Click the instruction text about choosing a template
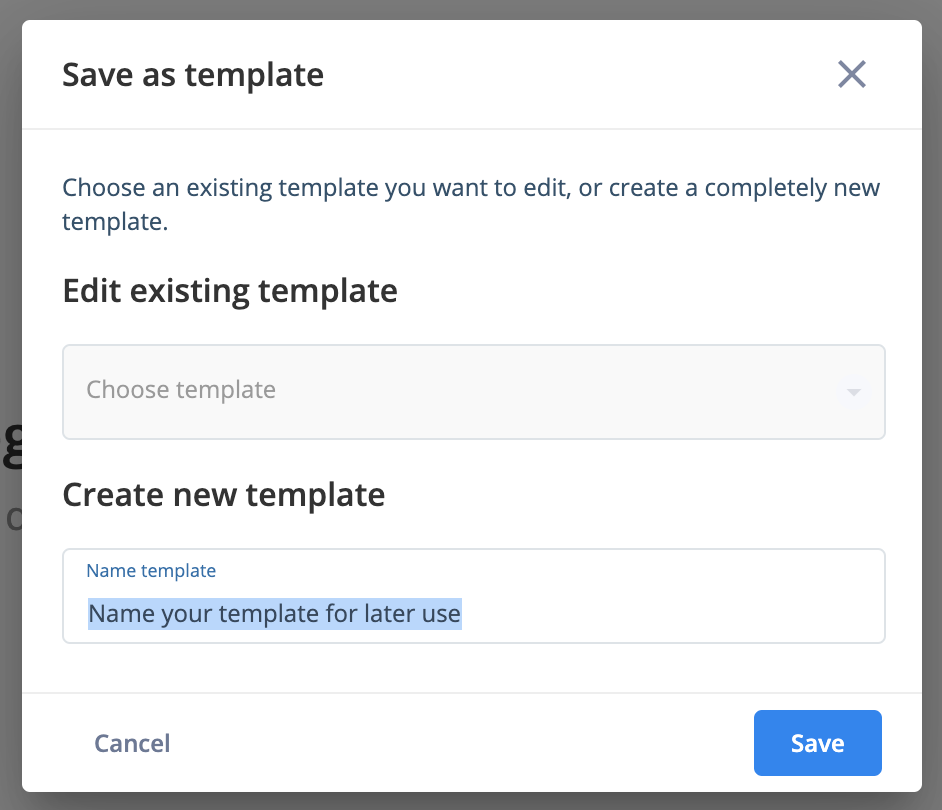942x810 pixels. tap(471, 204)
